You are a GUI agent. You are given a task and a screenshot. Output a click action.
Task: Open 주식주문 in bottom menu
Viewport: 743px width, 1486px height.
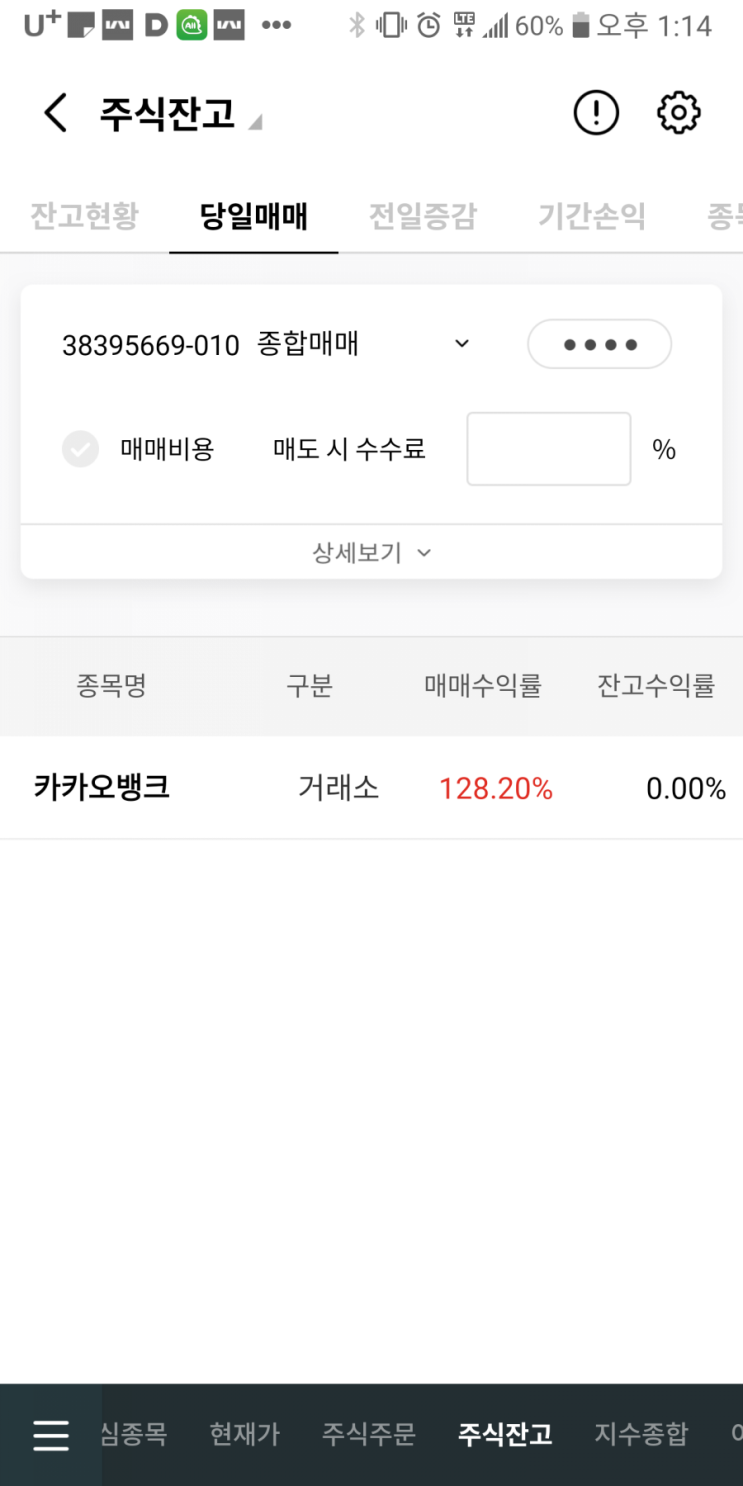pyautogui.click(x=368, y=1435)
